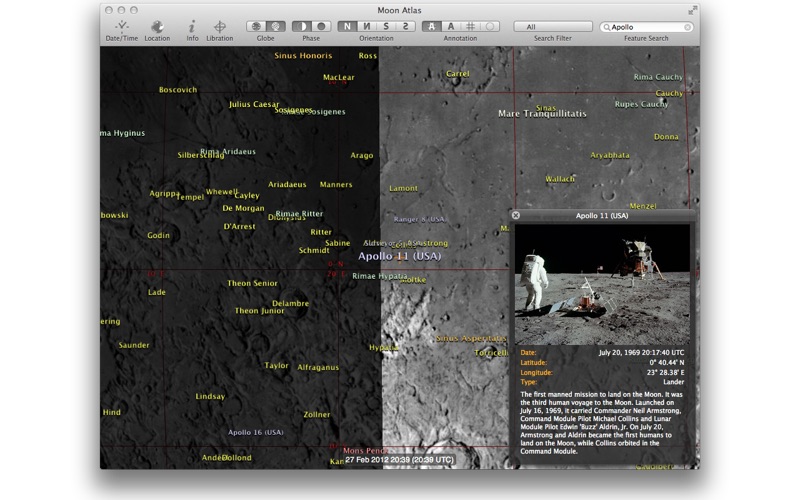Click the Alfraganus crater label
This screenshot has width=800, height=500.
[318, 367]
